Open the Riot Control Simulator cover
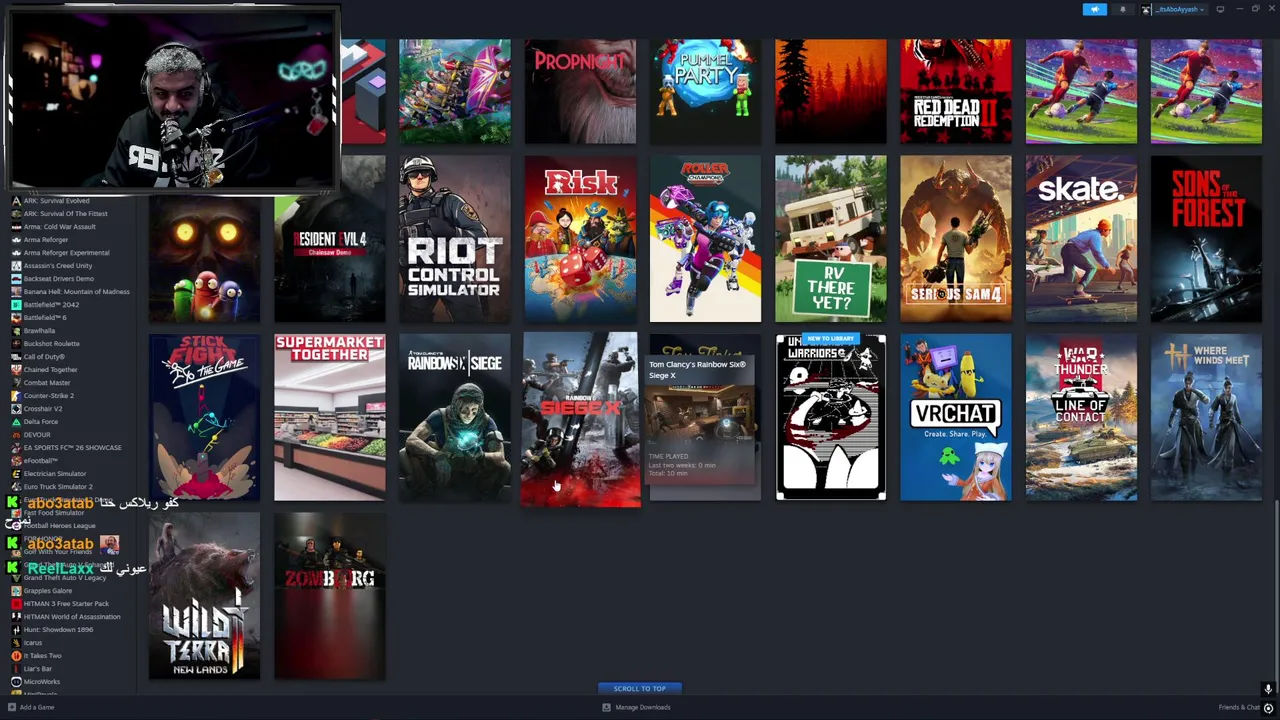 [x=455, y=239]
